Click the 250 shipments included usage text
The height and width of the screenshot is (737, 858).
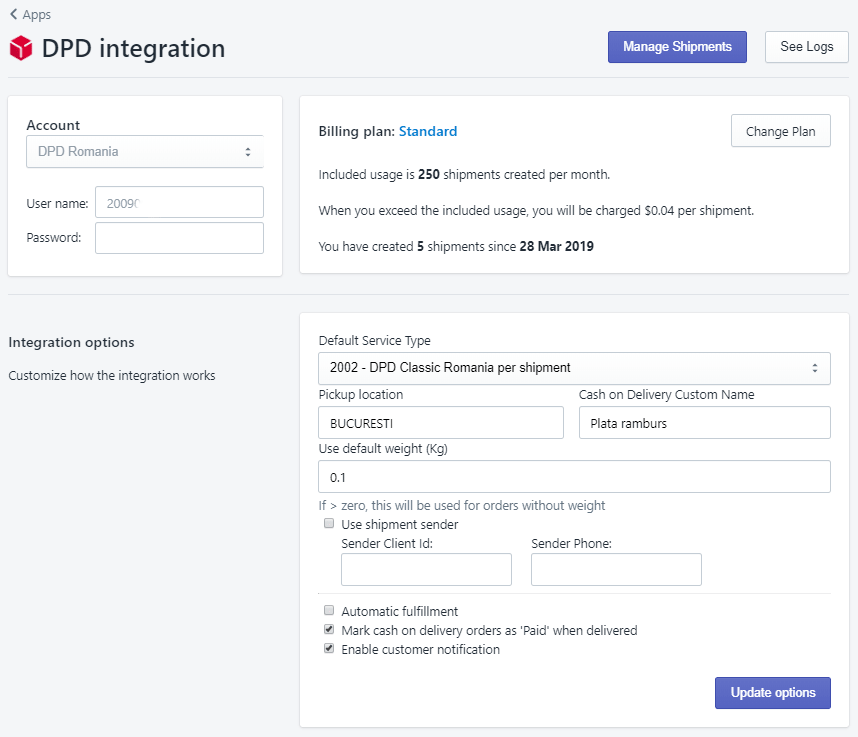(x=464, y=175)
